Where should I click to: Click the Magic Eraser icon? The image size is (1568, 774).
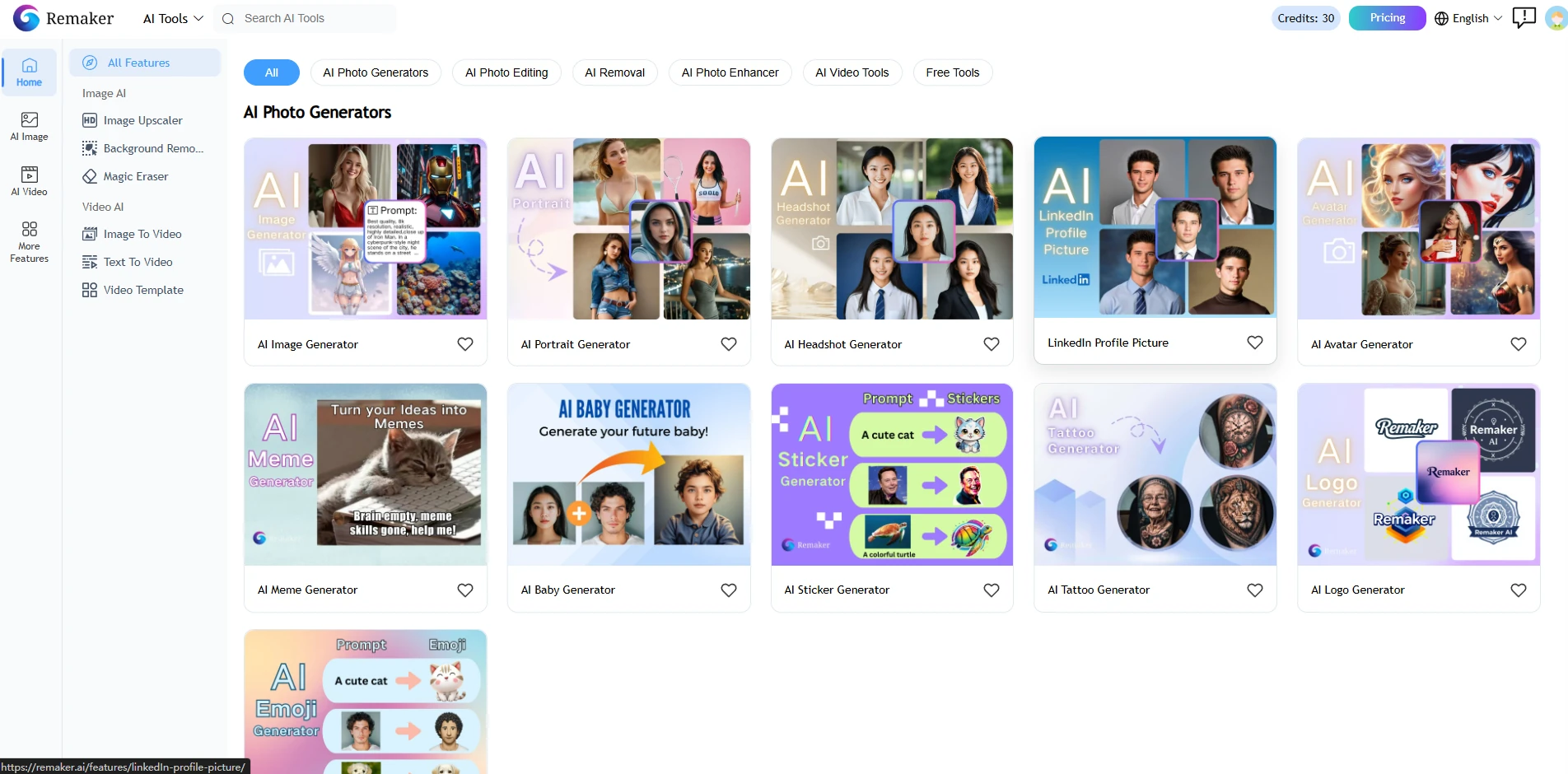pyautogui.click(x=90, y=176)
